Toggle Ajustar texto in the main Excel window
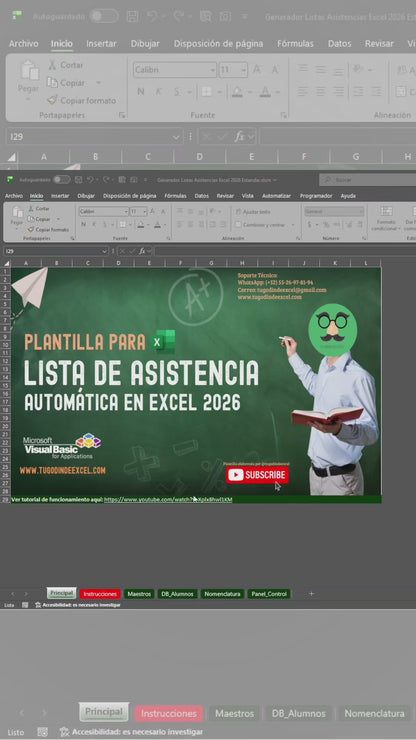This screenshot has height=740, width=416. pyautogui.click(x=253, y=212)
